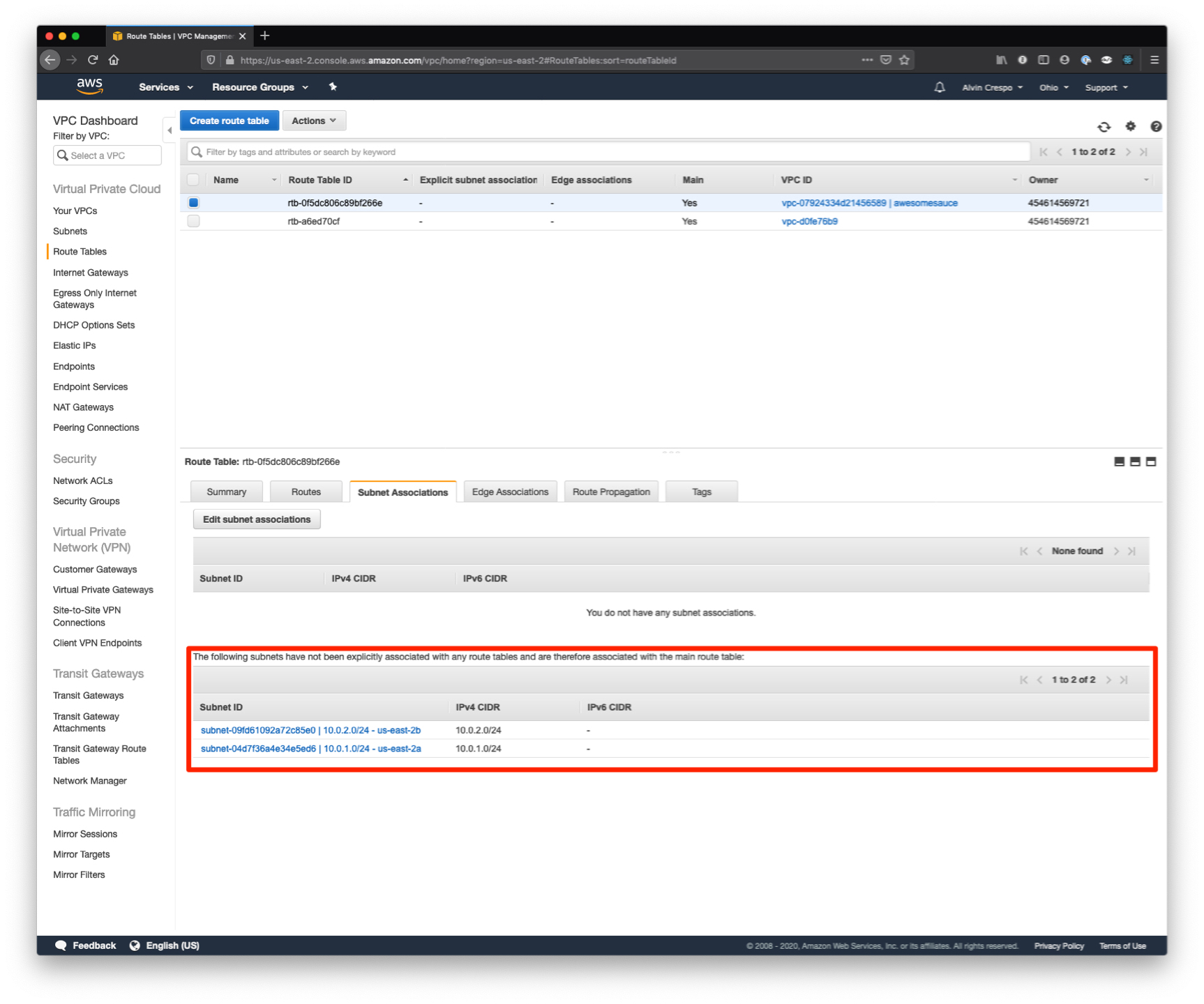Screen dimensions: 1204x1004
Task: Expand the Owner column filter dropdown
Action: tap(1145, 179)
